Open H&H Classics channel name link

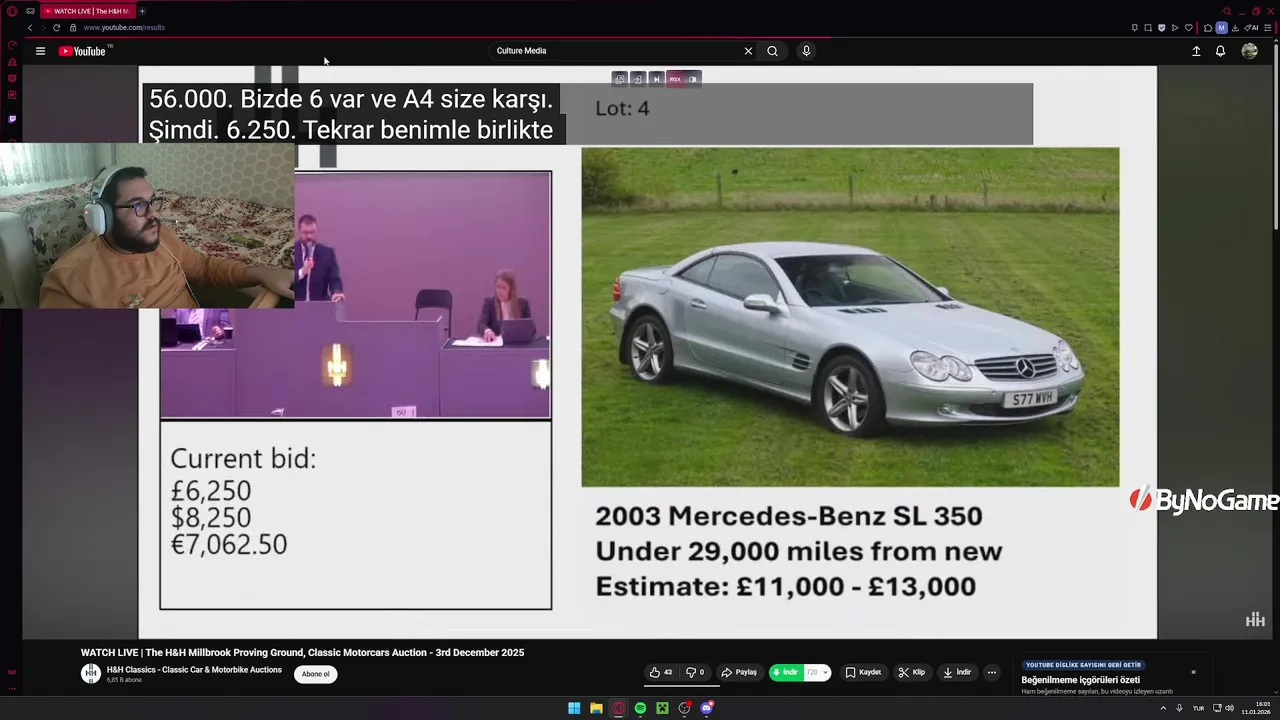[x=194, y=670]
